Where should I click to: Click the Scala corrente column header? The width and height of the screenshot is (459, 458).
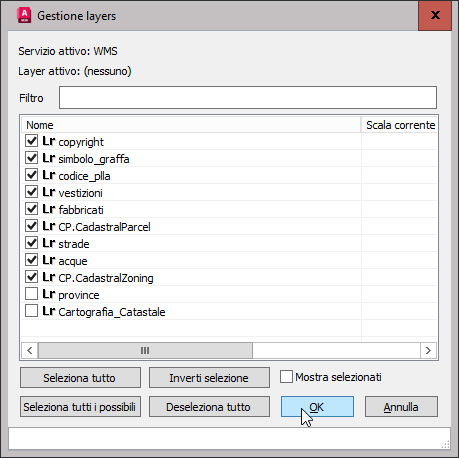(400, 125)
